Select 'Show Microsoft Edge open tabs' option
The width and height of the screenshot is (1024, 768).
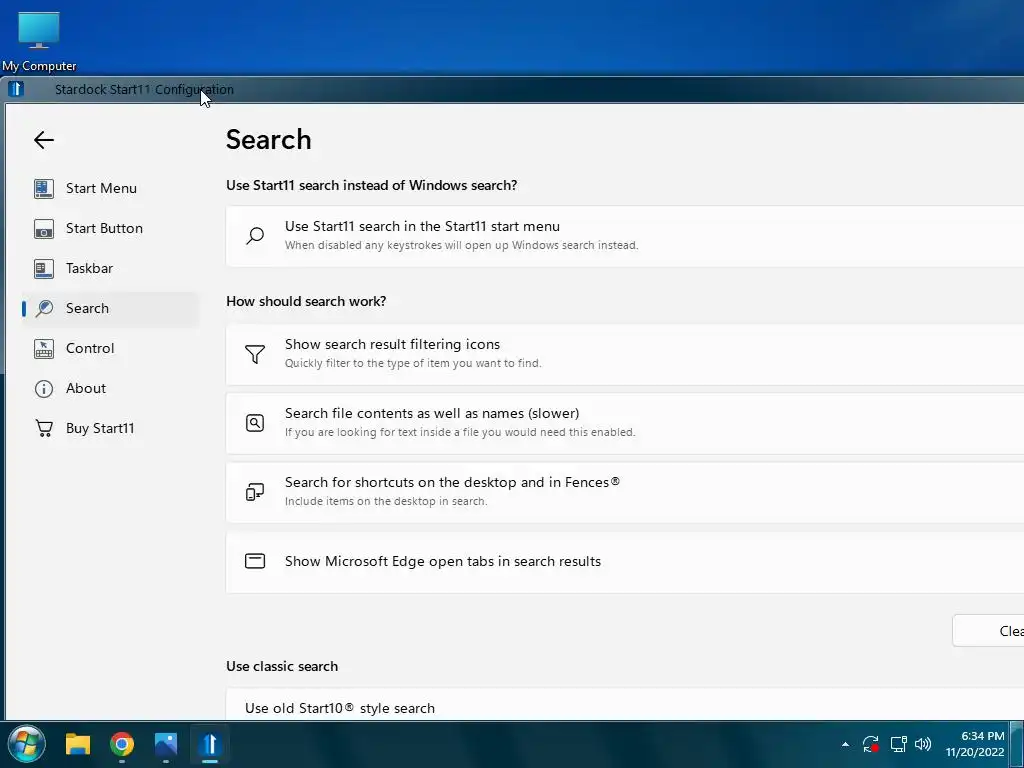click(x=625, y=562)
